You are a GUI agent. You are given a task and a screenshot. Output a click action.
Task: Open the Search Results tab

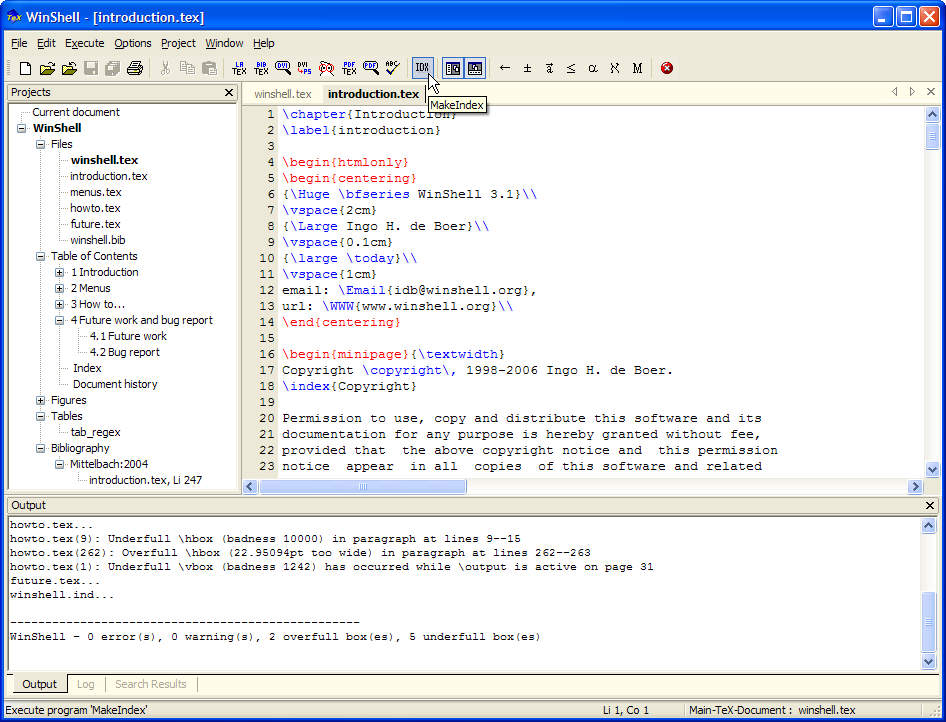click(151, 684)
